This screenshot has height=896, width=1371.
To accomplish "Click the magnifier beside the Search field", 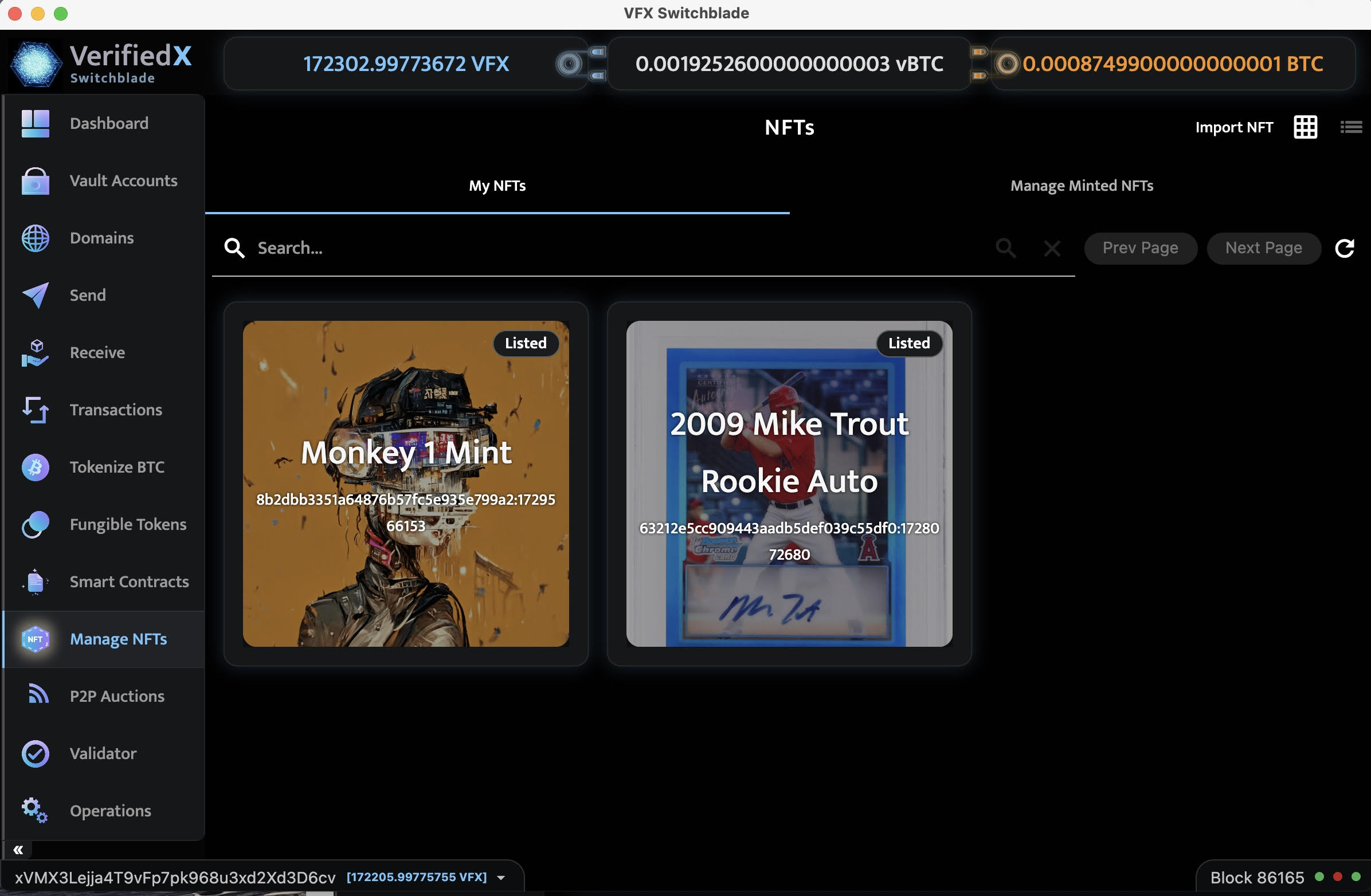I will pyautogui.click(x=234, y=248).
